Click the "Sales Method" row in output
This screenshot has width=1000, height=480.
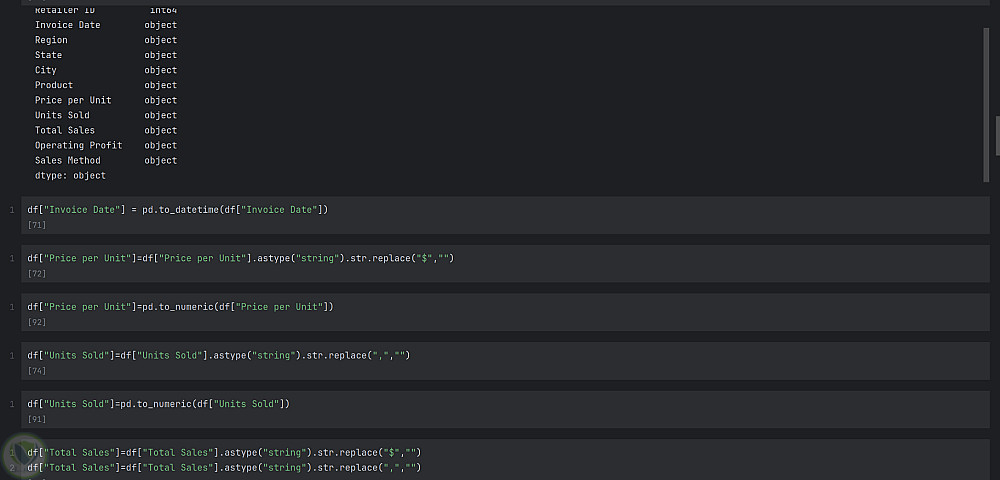pyautogui.click(x=68, y=160)
